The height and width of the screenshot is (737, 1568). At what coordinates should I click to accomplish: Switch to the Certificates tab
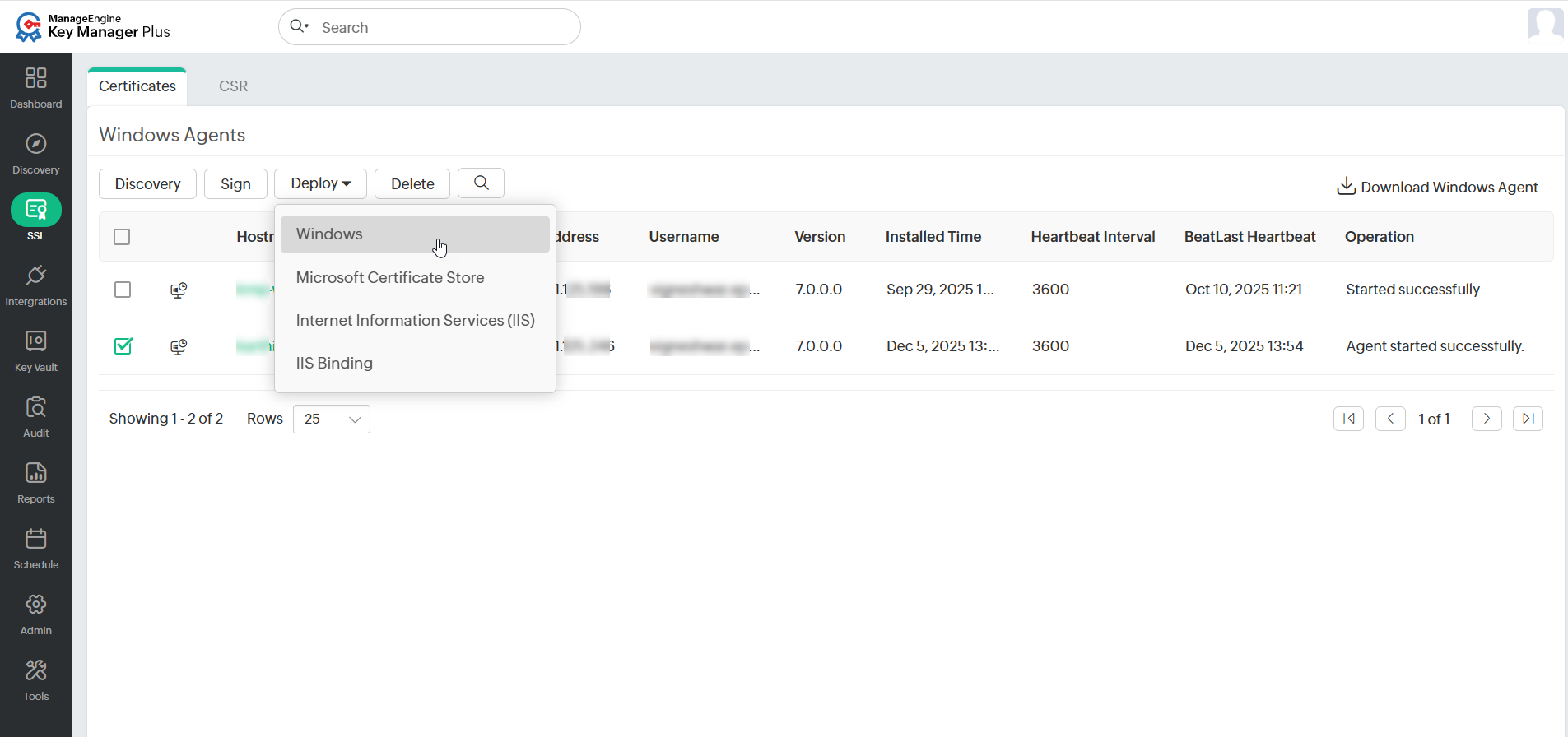[x=137, y=86]
